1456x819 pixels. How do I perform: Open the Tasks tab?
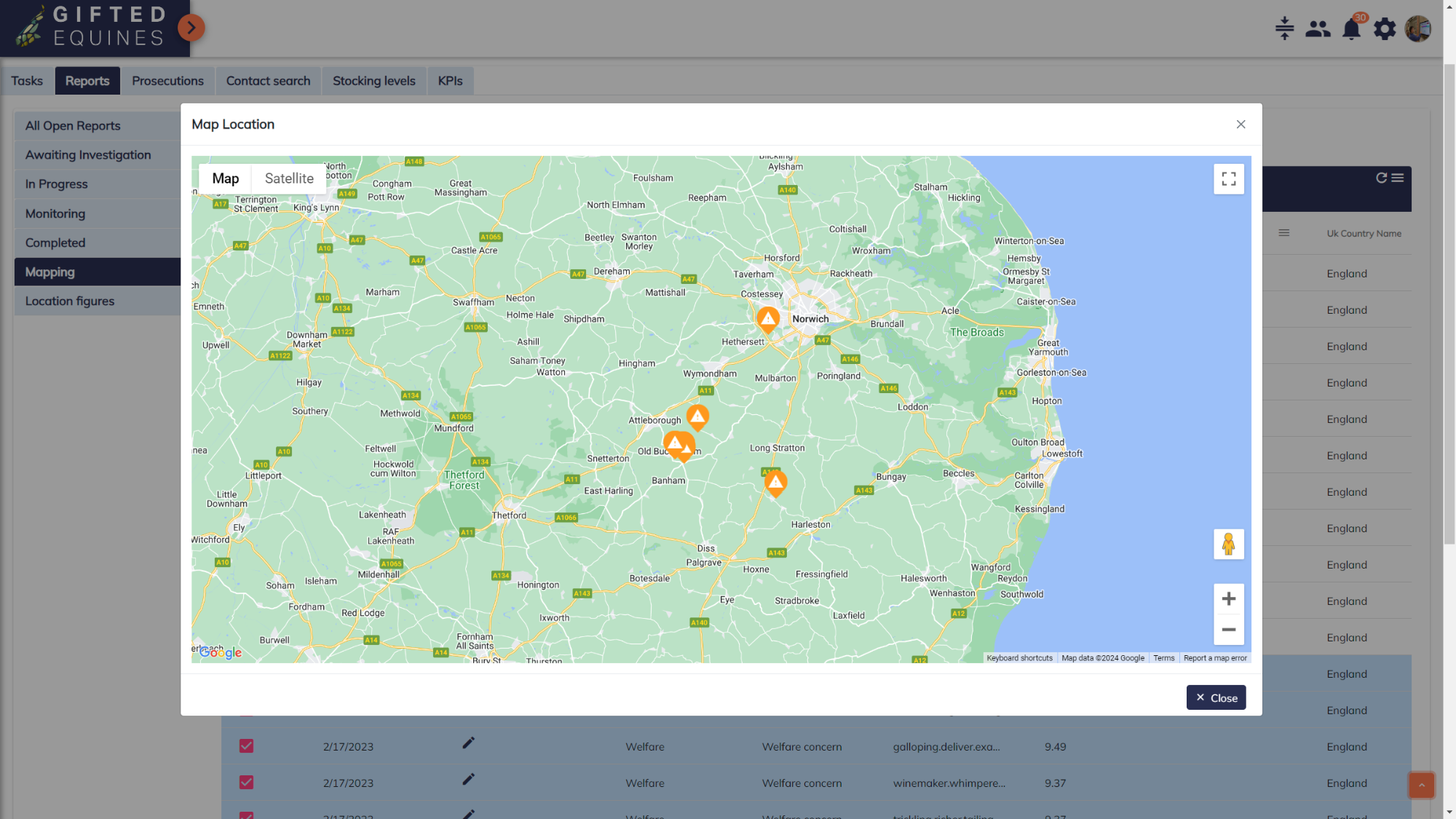tap(27, 81)
